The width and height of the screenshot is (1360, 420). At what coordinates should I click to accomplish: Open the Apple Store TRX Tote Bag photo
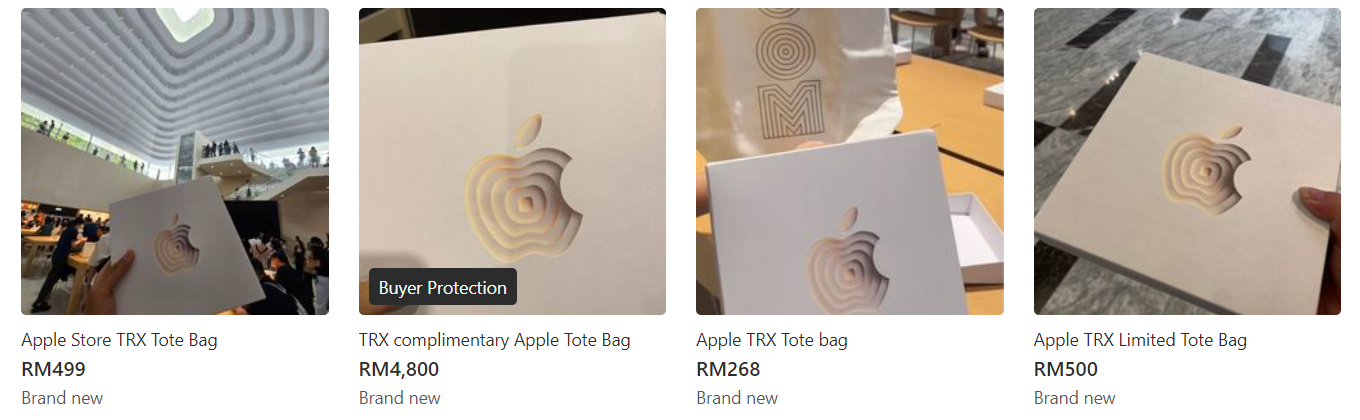(175, 161)
